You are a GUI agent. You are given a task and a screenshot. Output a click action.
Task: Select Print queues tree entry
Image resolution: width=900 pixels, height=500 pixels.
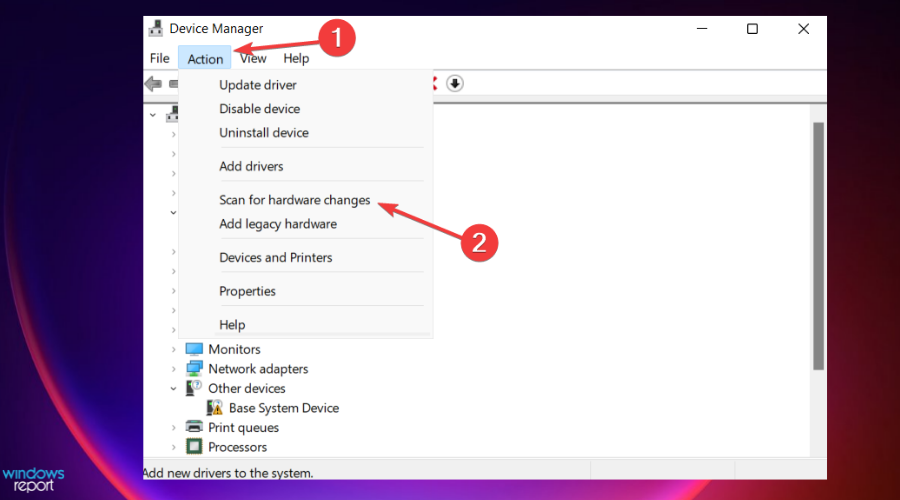(x=243, y=428)
